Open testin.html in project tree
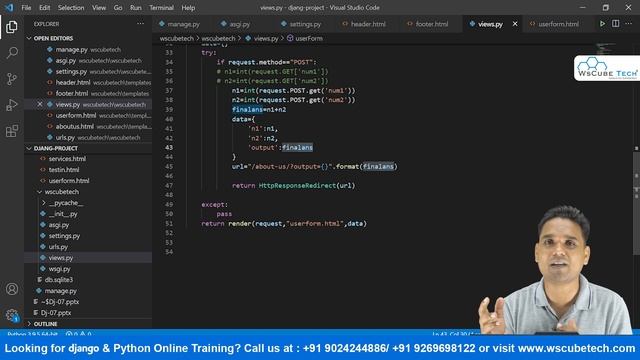 tap(88, 170)
